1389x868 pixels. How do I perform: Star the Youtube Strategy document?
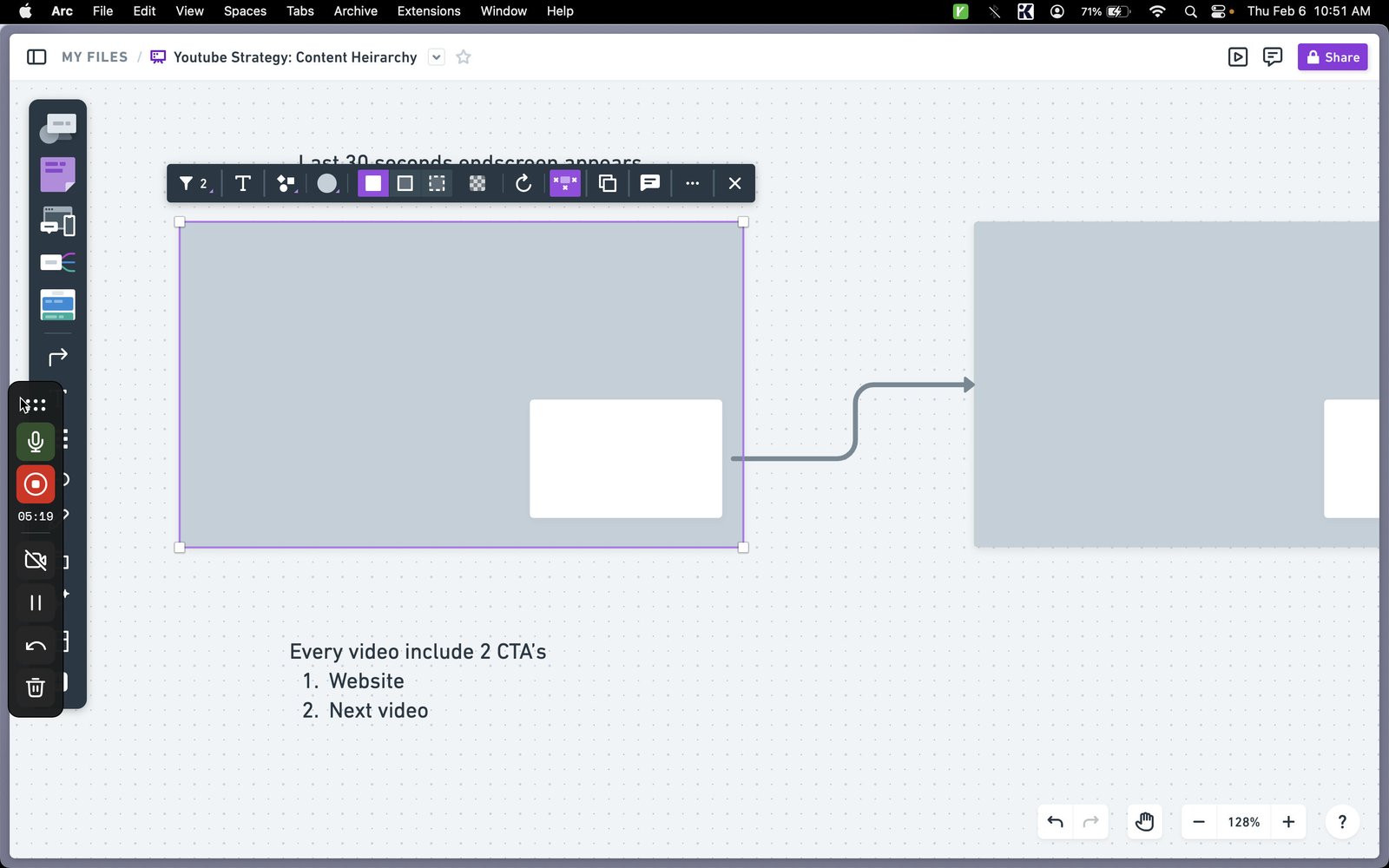[x=464, y=57]
